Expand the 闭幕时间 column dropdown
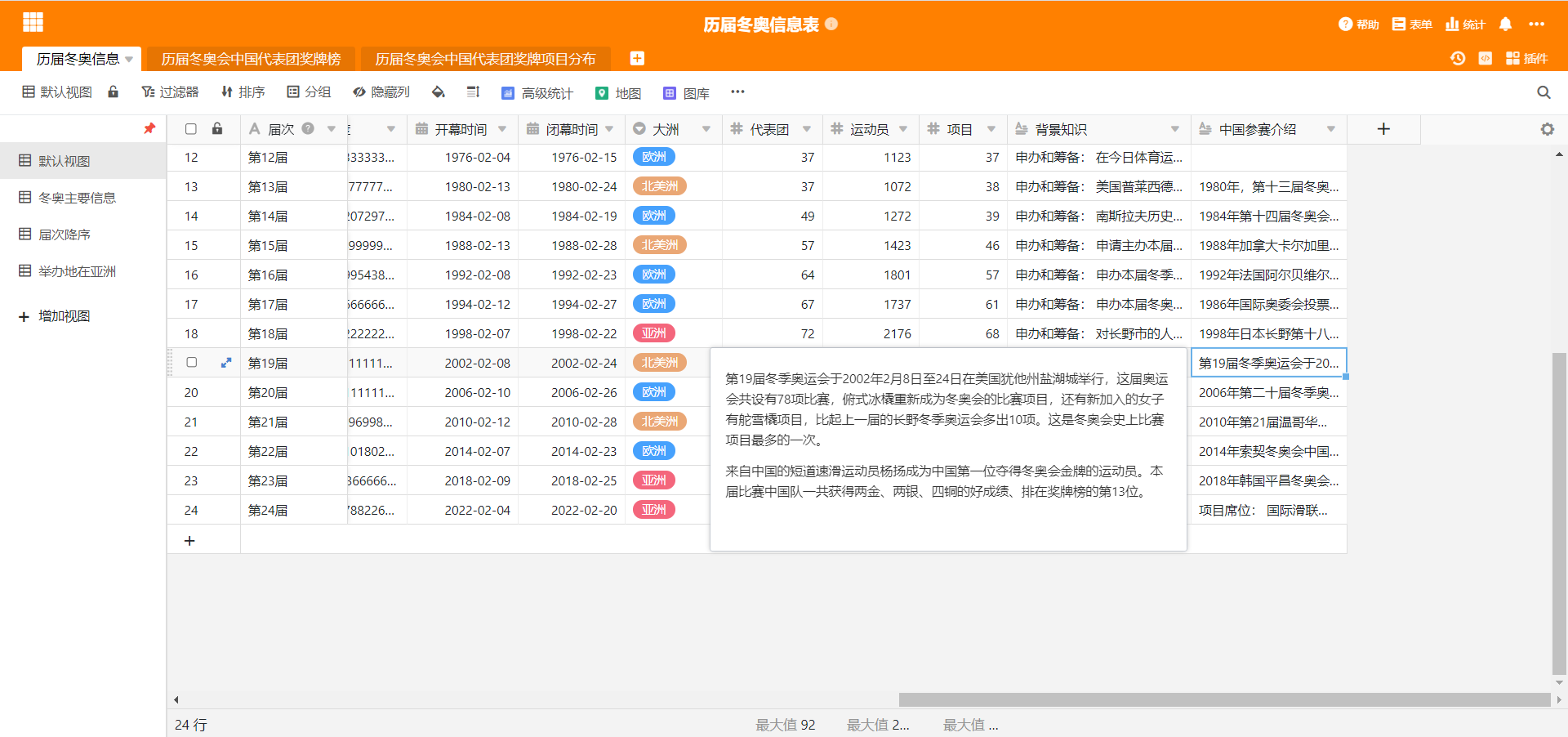Image resolution: width=1568 pixels, height=737 pixels. 609,129
